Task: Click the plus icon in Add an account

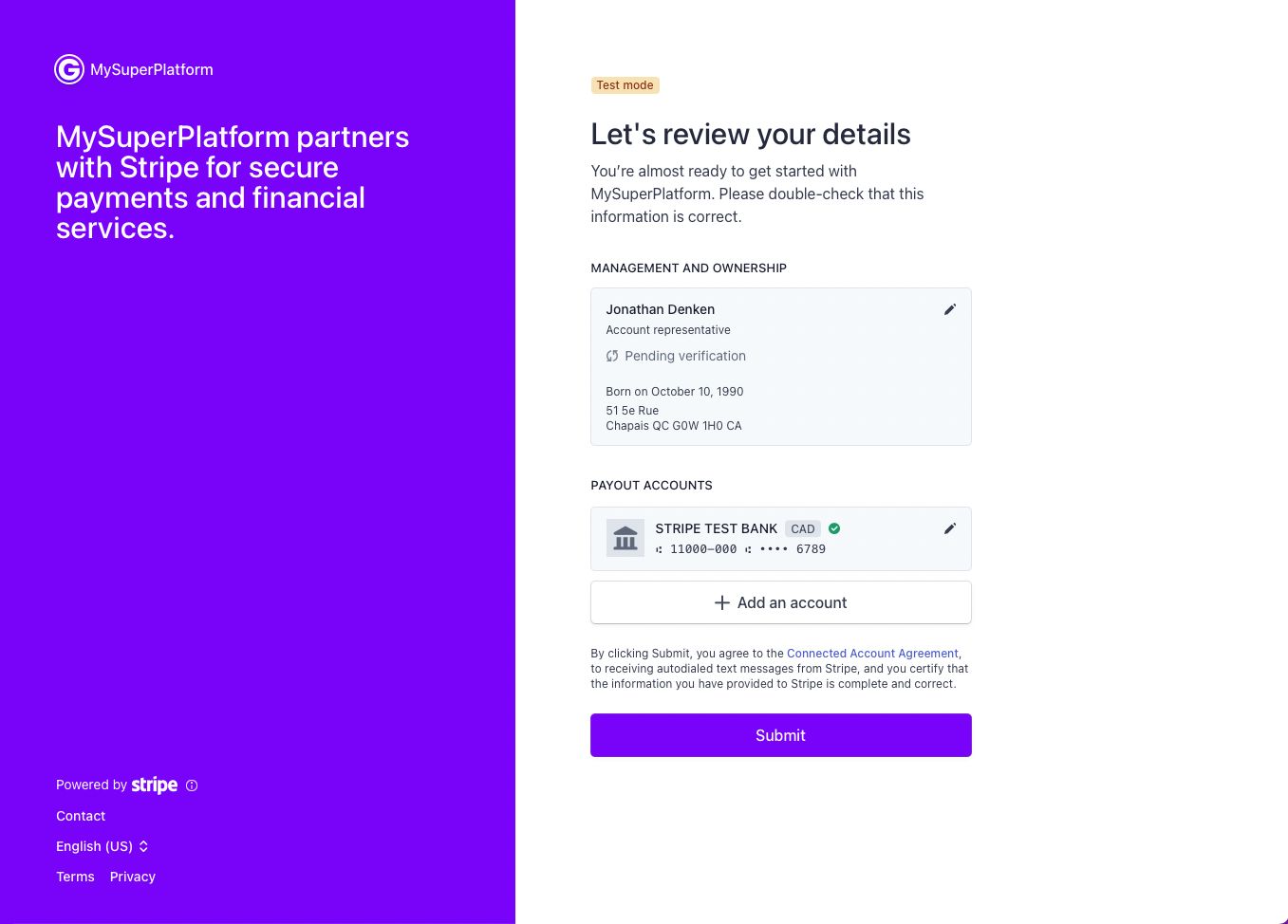Action: (722, 602)
